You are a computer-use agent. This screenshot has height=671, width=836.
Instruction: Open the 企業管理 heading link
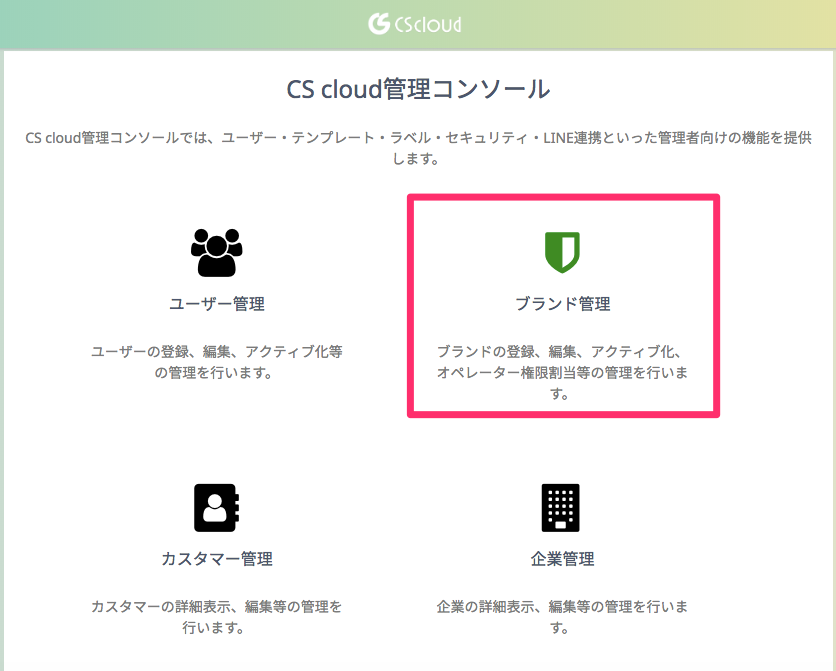562,559
